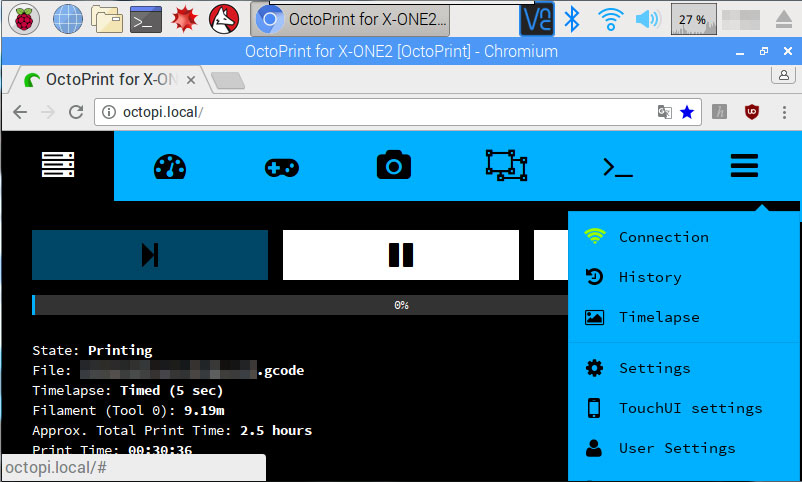Click the partially hidden cancel button
Screen dimensions: 802x482
pyautogui.click(x=551, y=255)
